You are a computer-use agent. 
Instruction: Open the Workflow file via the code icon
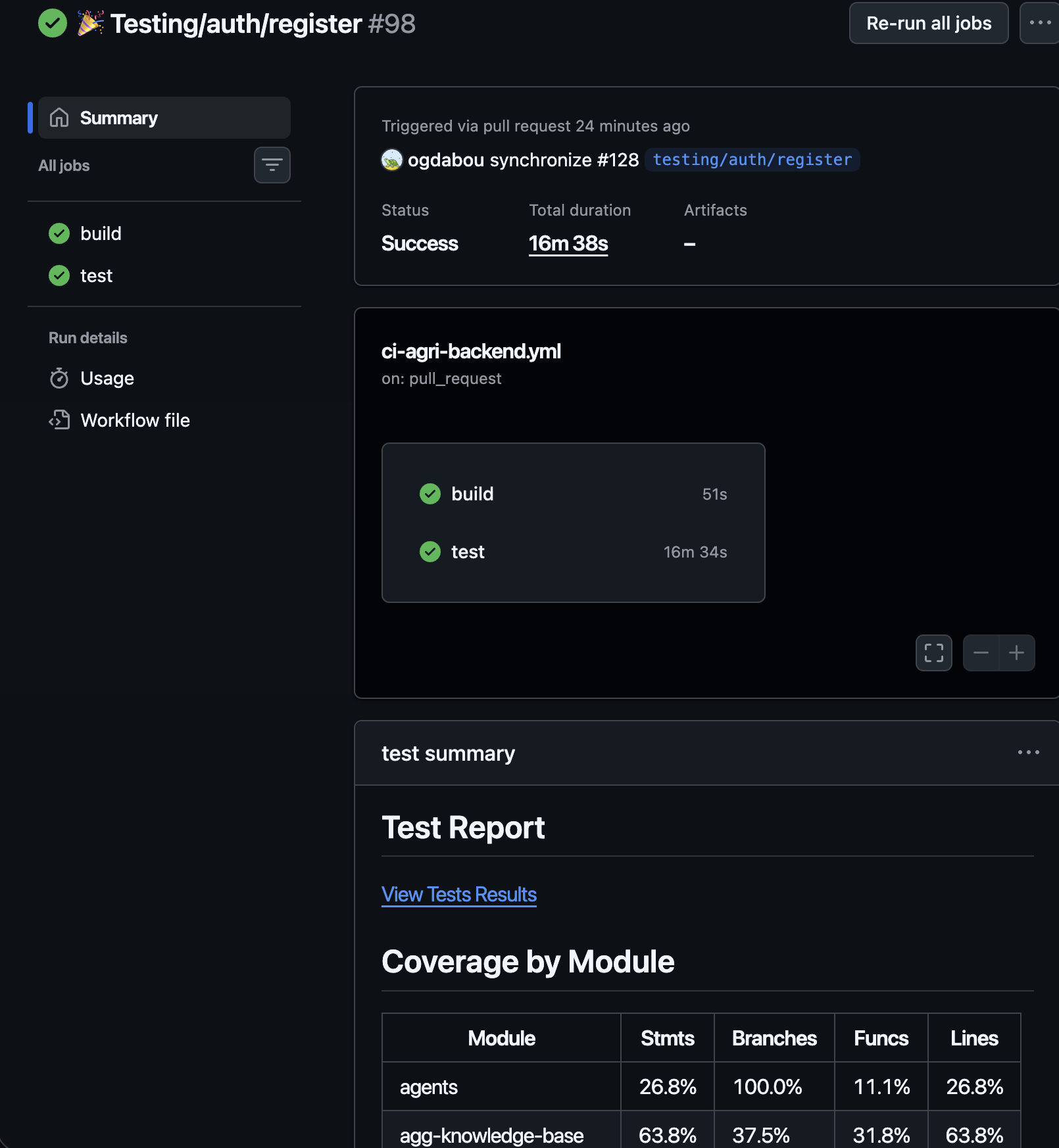60,420
